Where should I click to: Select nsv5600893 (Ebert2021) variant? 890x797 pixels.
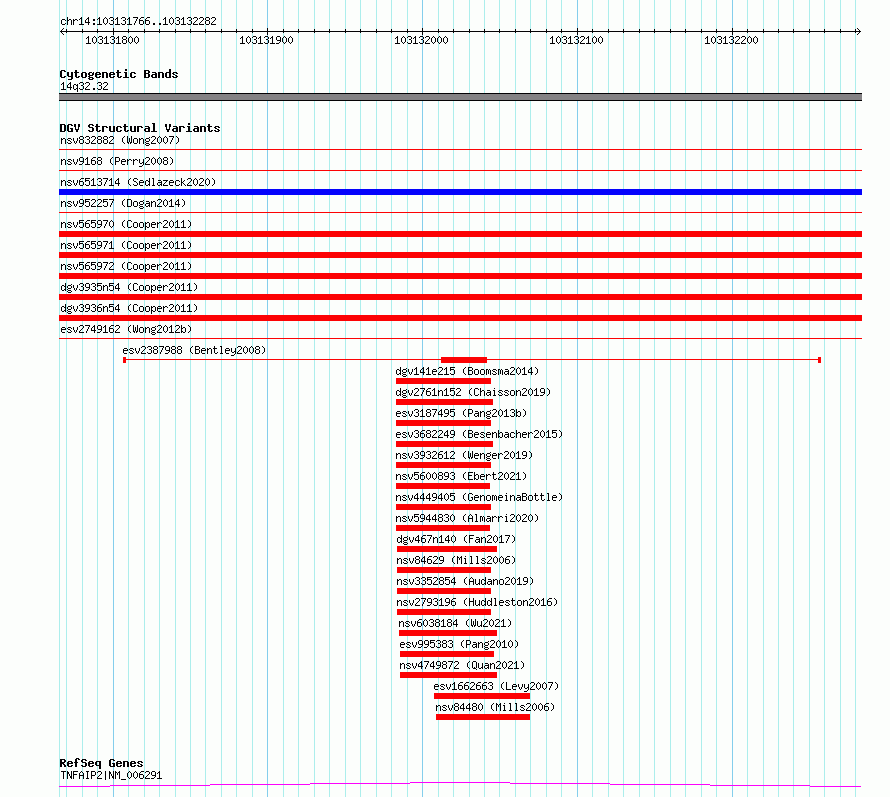[461, 476]
